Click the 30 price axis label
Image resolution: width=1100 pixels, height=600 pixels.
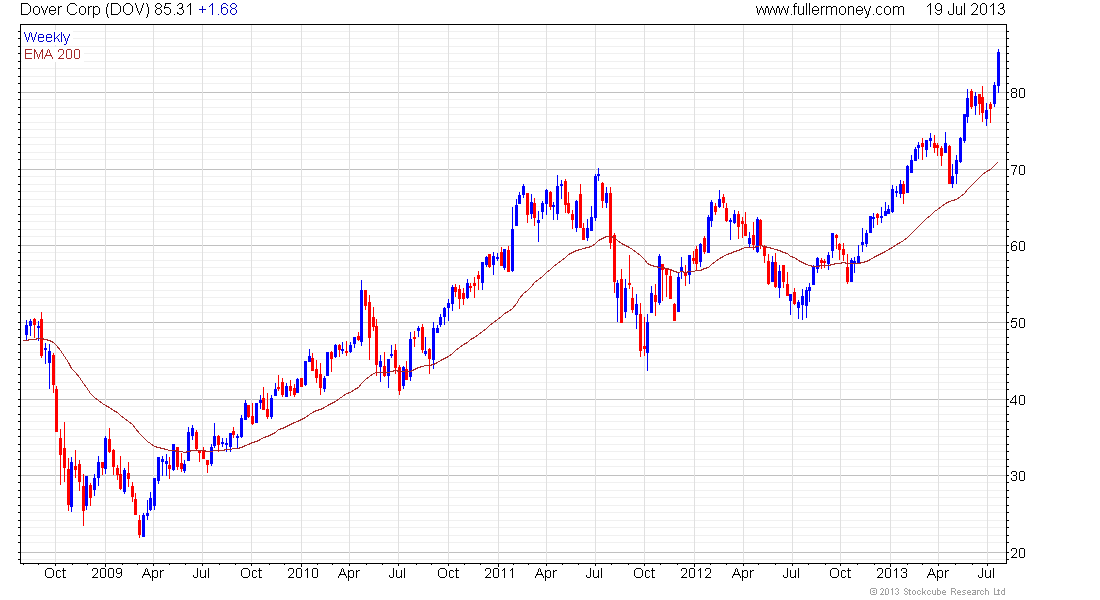[x=1017, y=476]
